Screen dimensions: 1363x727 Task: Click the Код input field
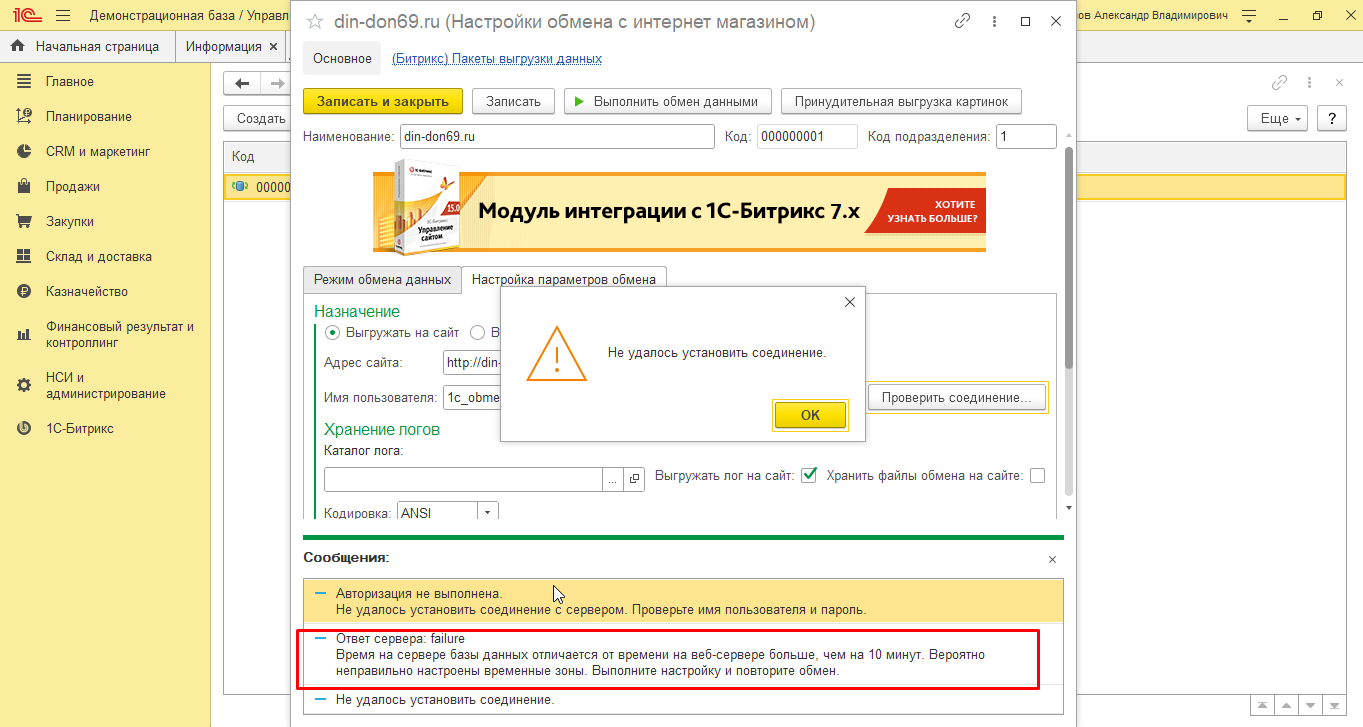(807, 137)
